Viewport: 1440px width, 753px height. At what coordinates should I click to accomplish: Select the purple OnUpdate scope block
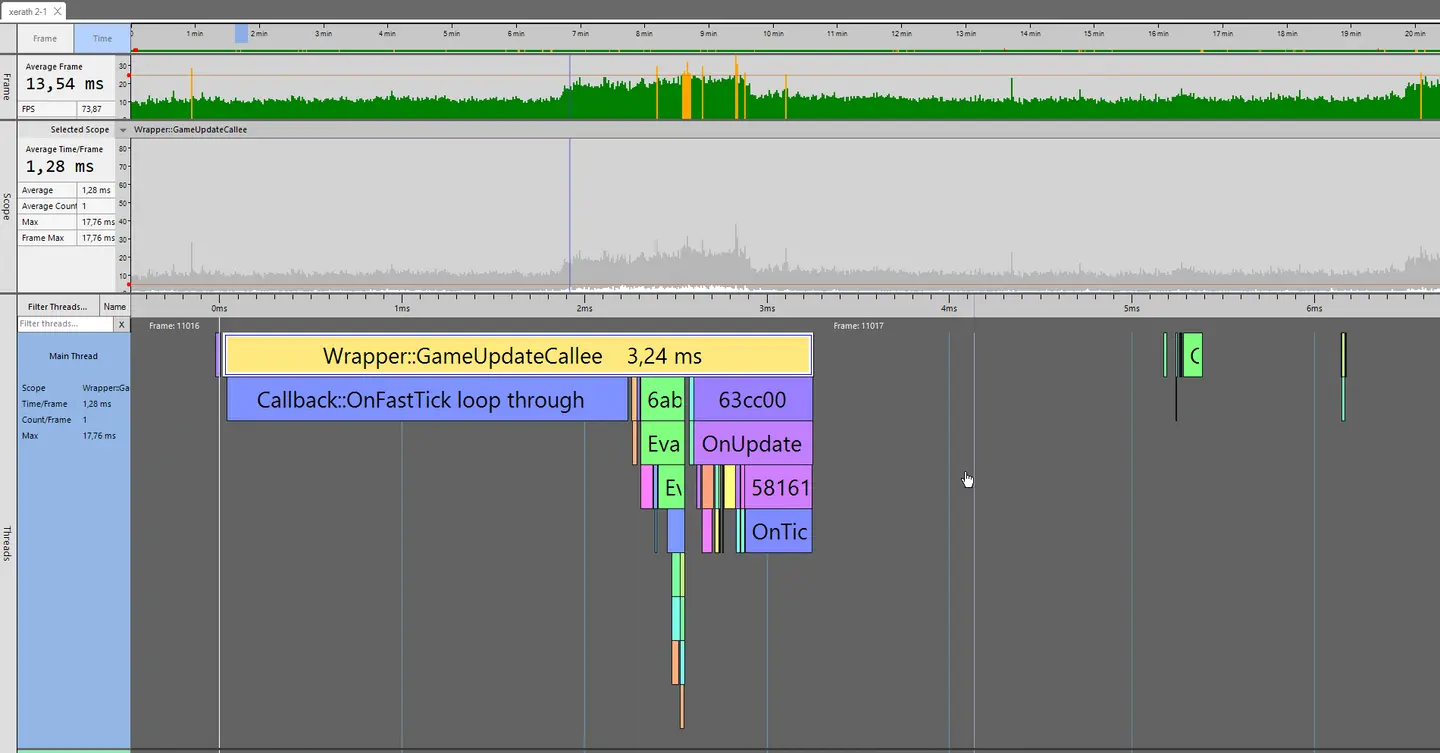[x=753, y=443]
